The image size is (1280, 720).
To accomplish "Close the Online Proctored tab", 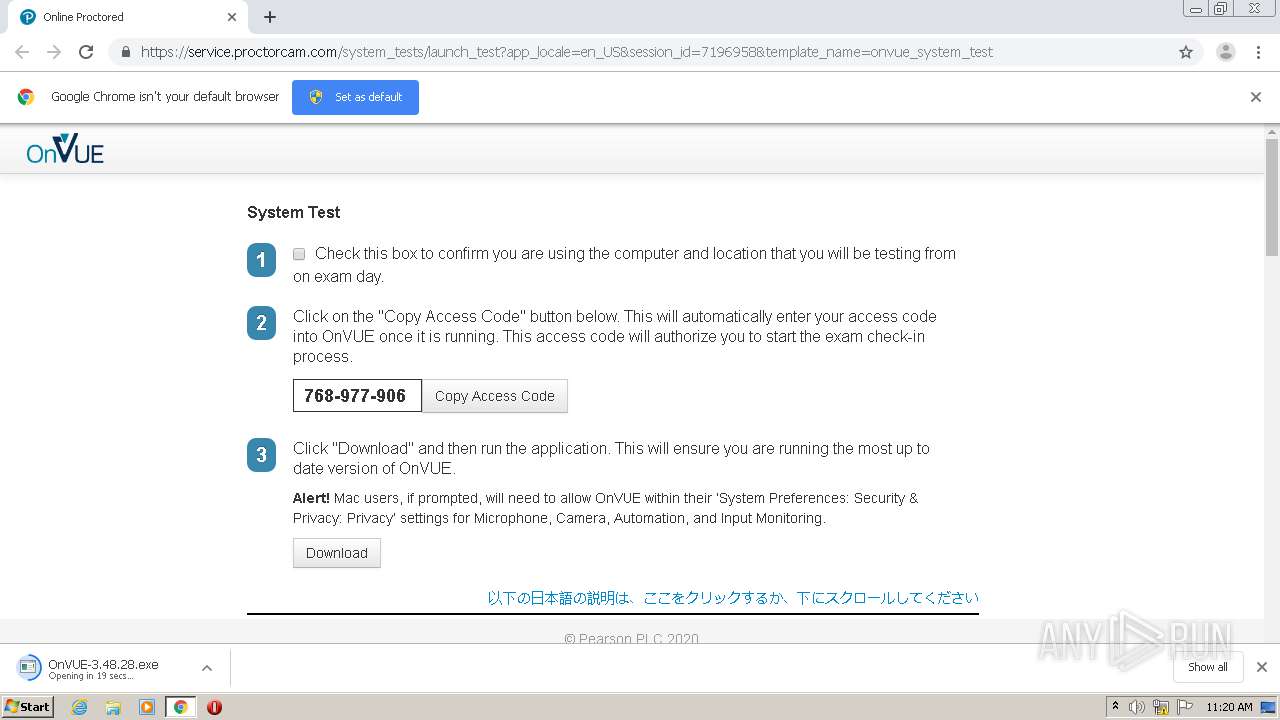I will 232,17.
